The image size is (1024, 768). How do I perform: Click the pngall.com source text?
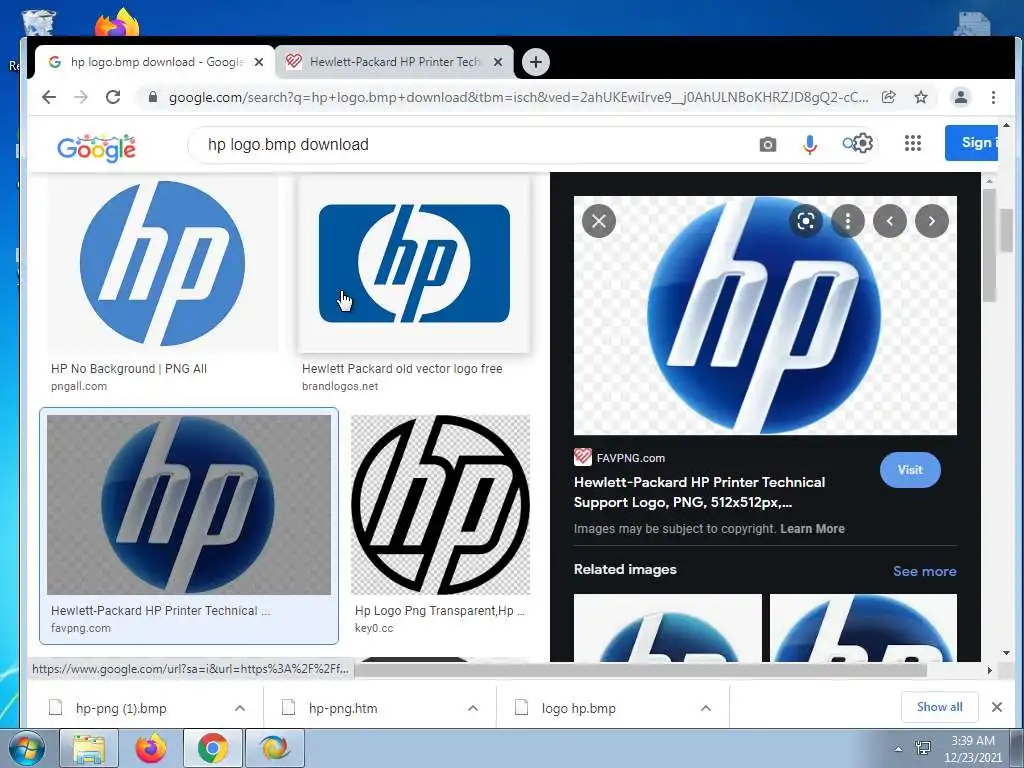79,386
